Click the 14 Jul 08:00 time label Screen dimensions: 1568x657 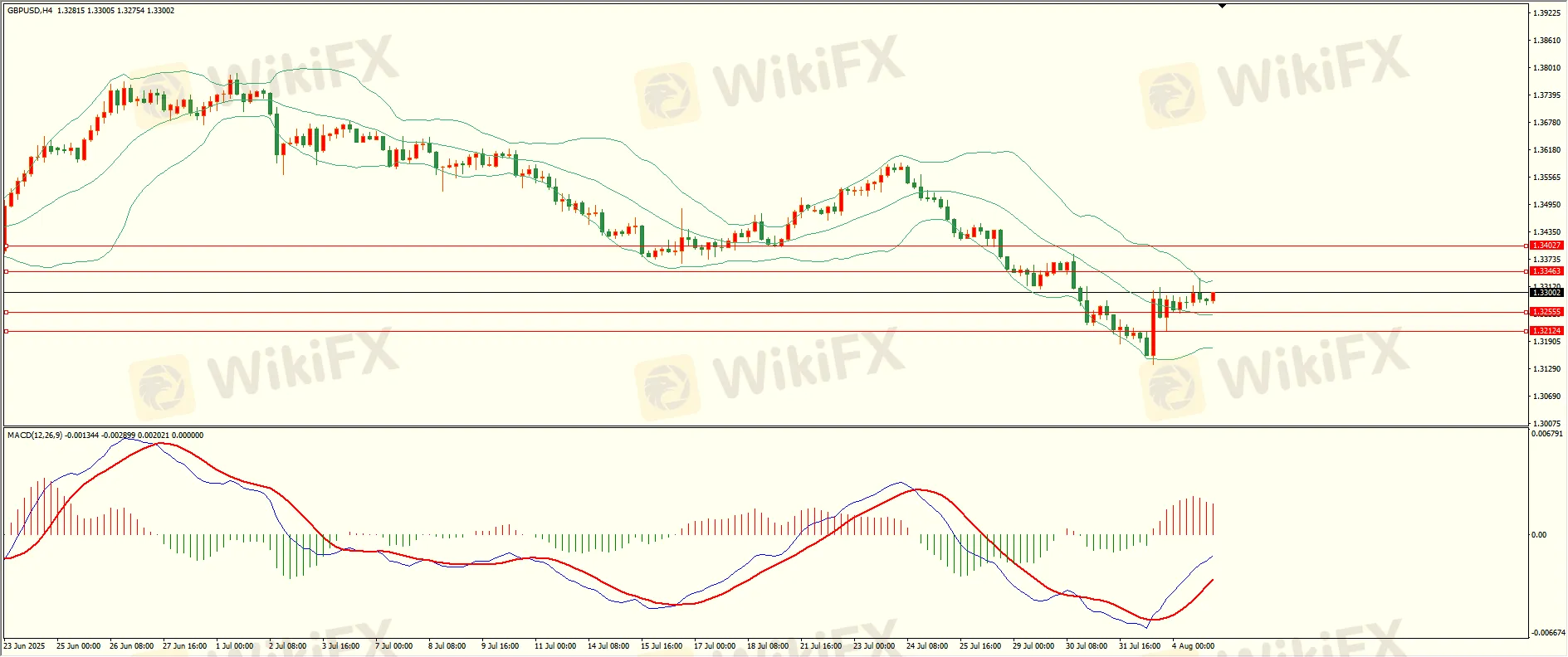(x=608, y=646)
